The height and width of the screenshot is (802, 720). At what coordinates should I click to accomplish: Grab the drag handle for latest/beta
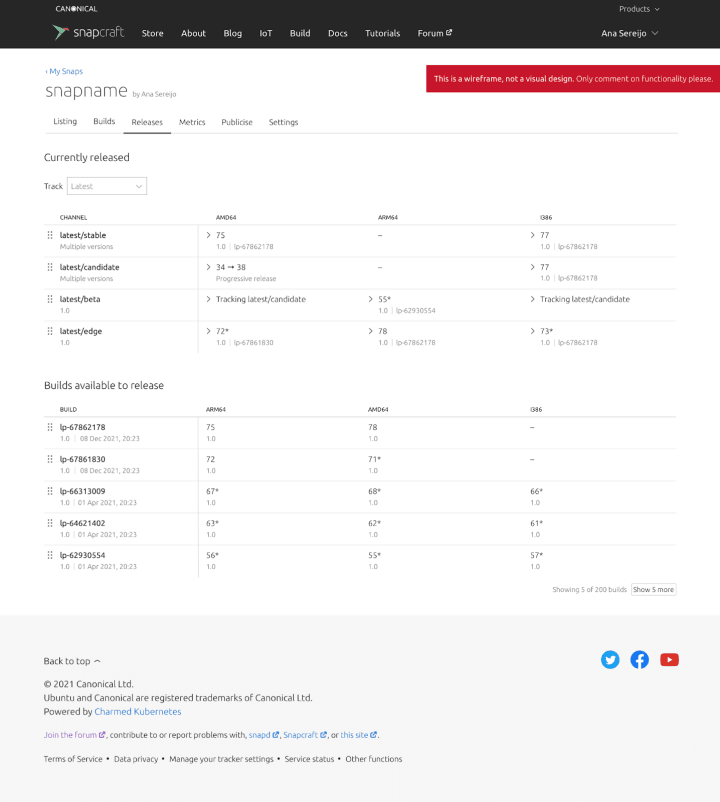[x=50, y=299]
